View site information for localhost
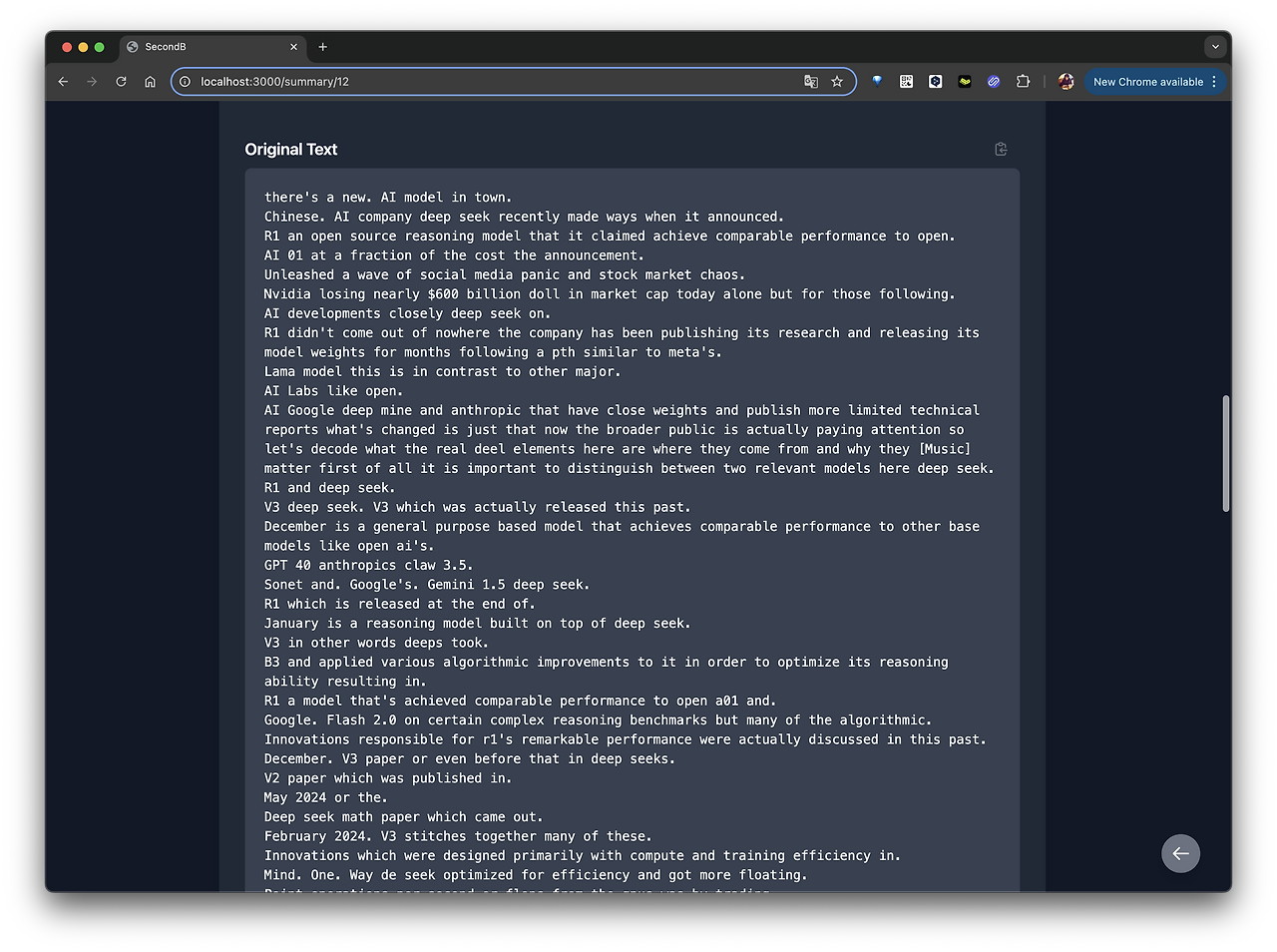1277x952 pixels. (185, 82)
